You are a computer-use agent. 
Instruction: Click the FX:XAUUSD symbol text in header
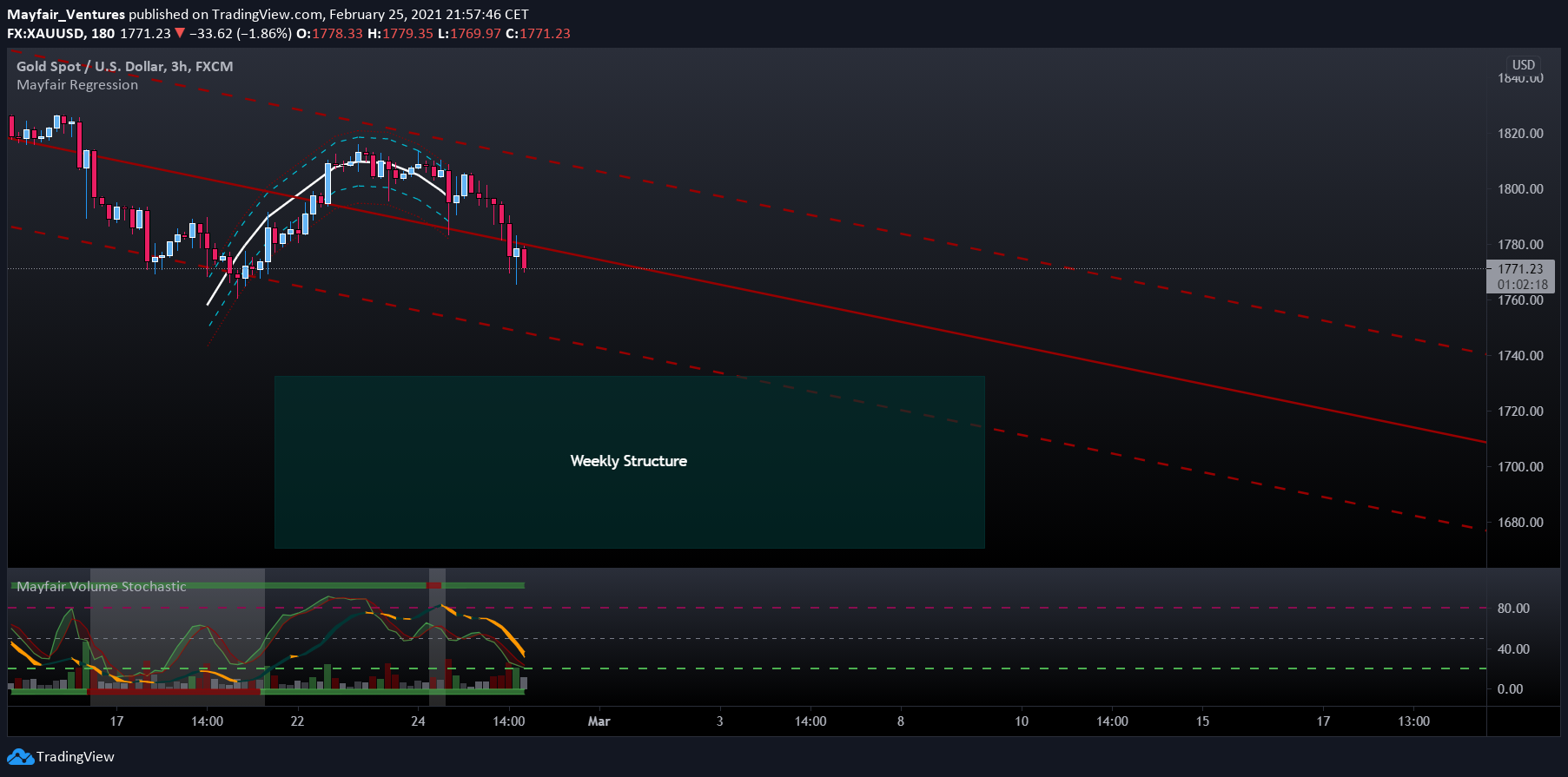tap(45, 34)
